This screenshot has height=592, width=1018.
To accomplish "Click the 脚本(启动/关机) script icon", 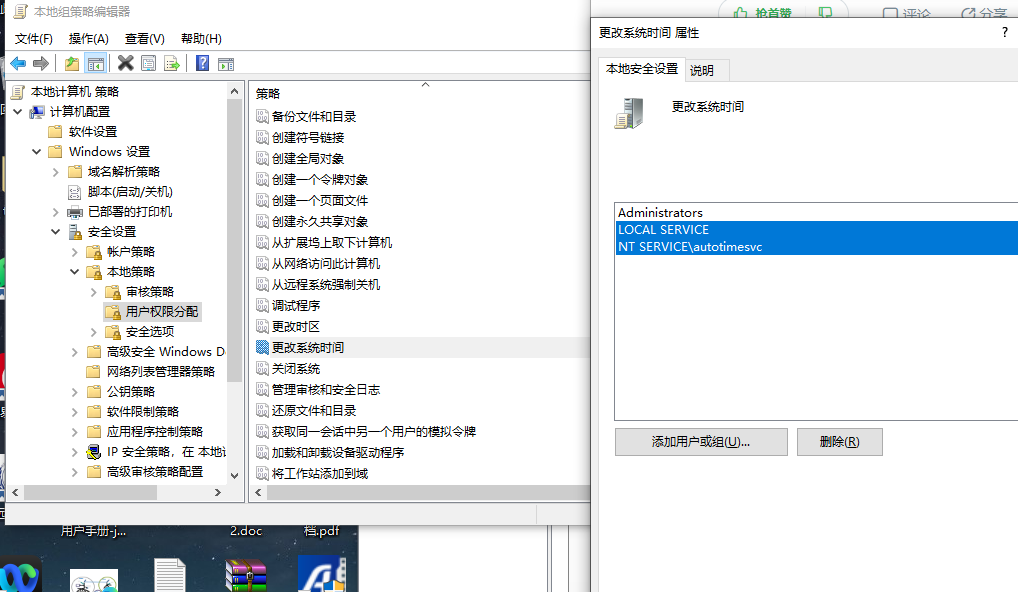I will [75, 191].
